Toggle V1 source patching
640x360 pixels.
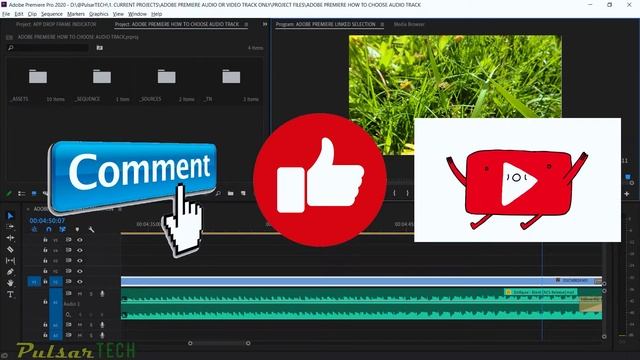pos(34,282)
